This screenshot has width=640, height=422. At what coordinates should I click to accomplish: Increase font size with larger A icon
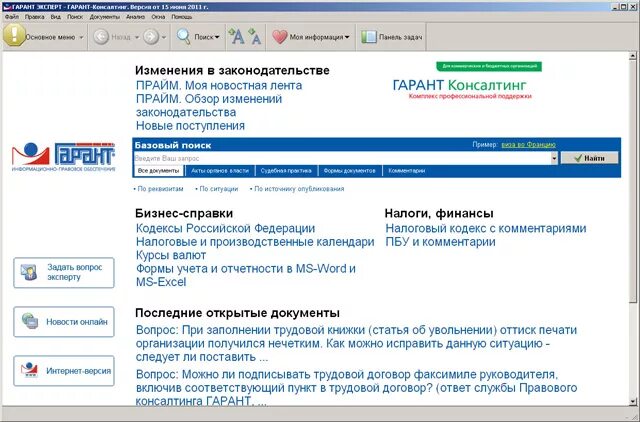click(236, 36)
